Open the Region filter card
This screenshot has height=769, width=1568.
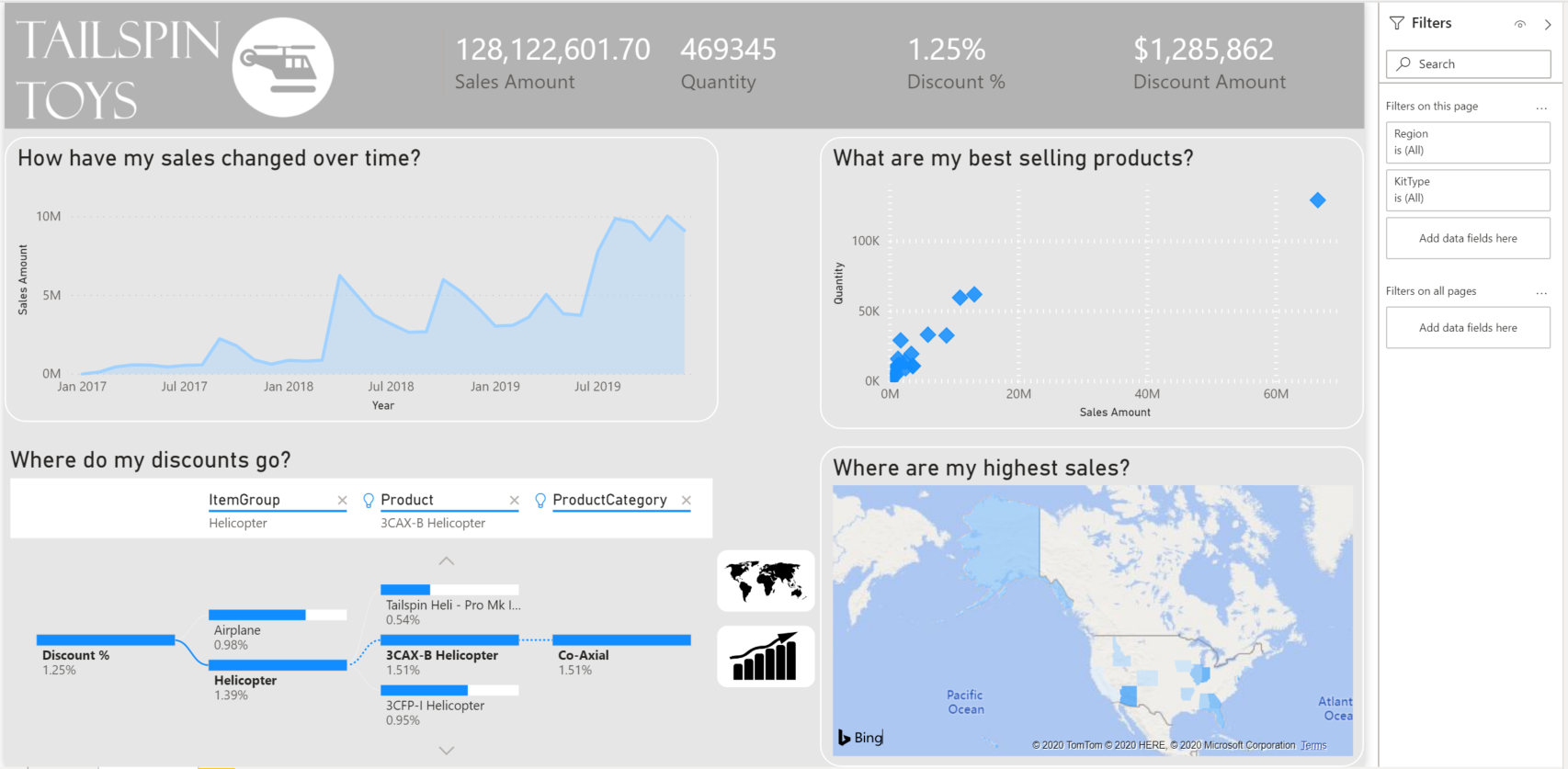coord(1468,142)
